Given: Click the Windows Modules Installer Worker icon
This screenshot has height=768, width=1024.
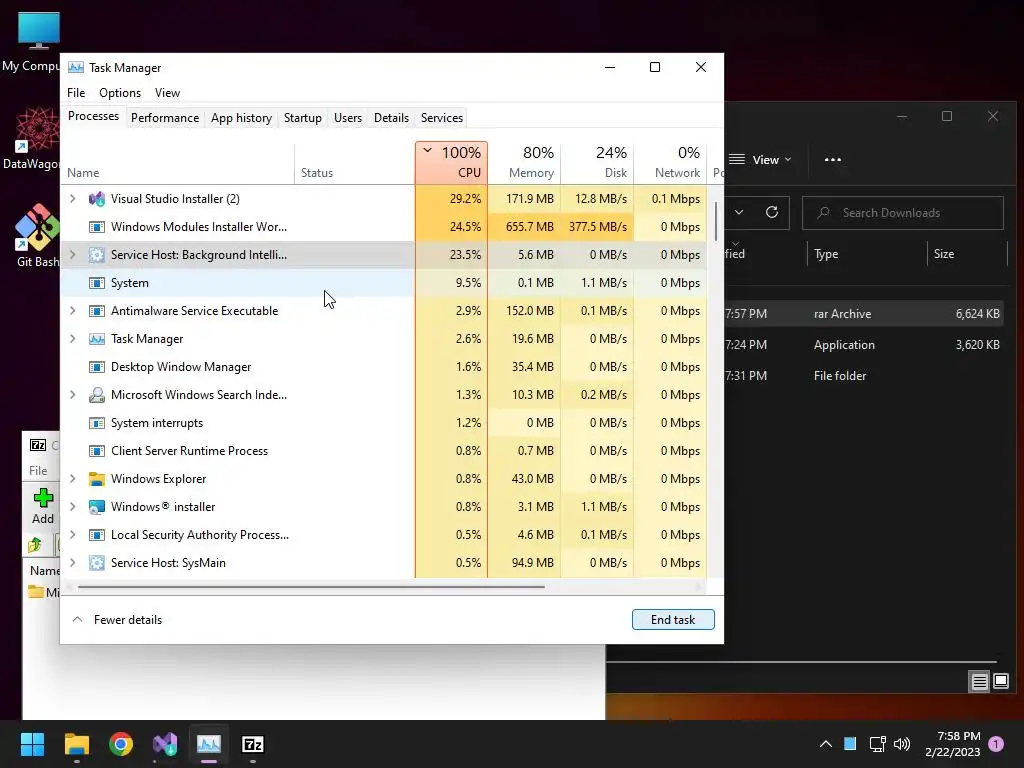Looking at the screenshot, I should point(97,227).
